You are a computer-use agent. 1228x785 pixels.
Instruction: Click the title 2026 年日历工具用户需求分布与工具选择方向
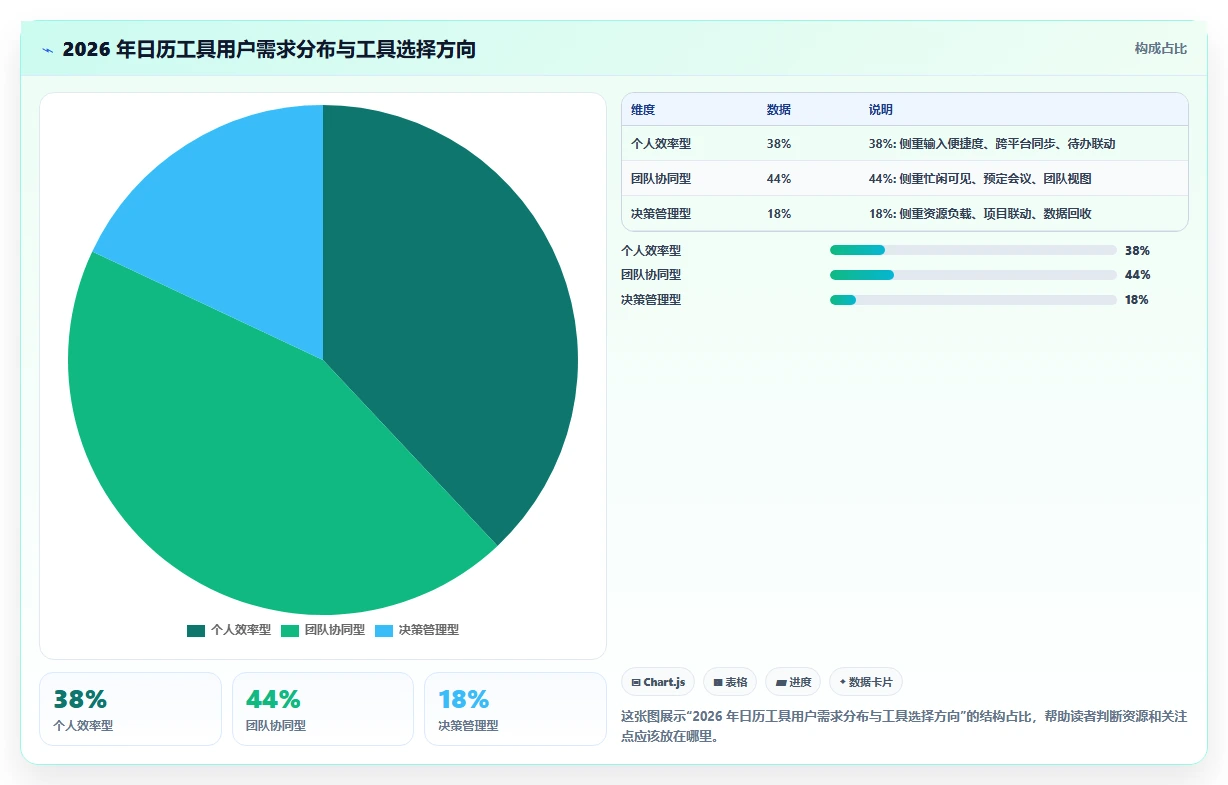point(269,49)
